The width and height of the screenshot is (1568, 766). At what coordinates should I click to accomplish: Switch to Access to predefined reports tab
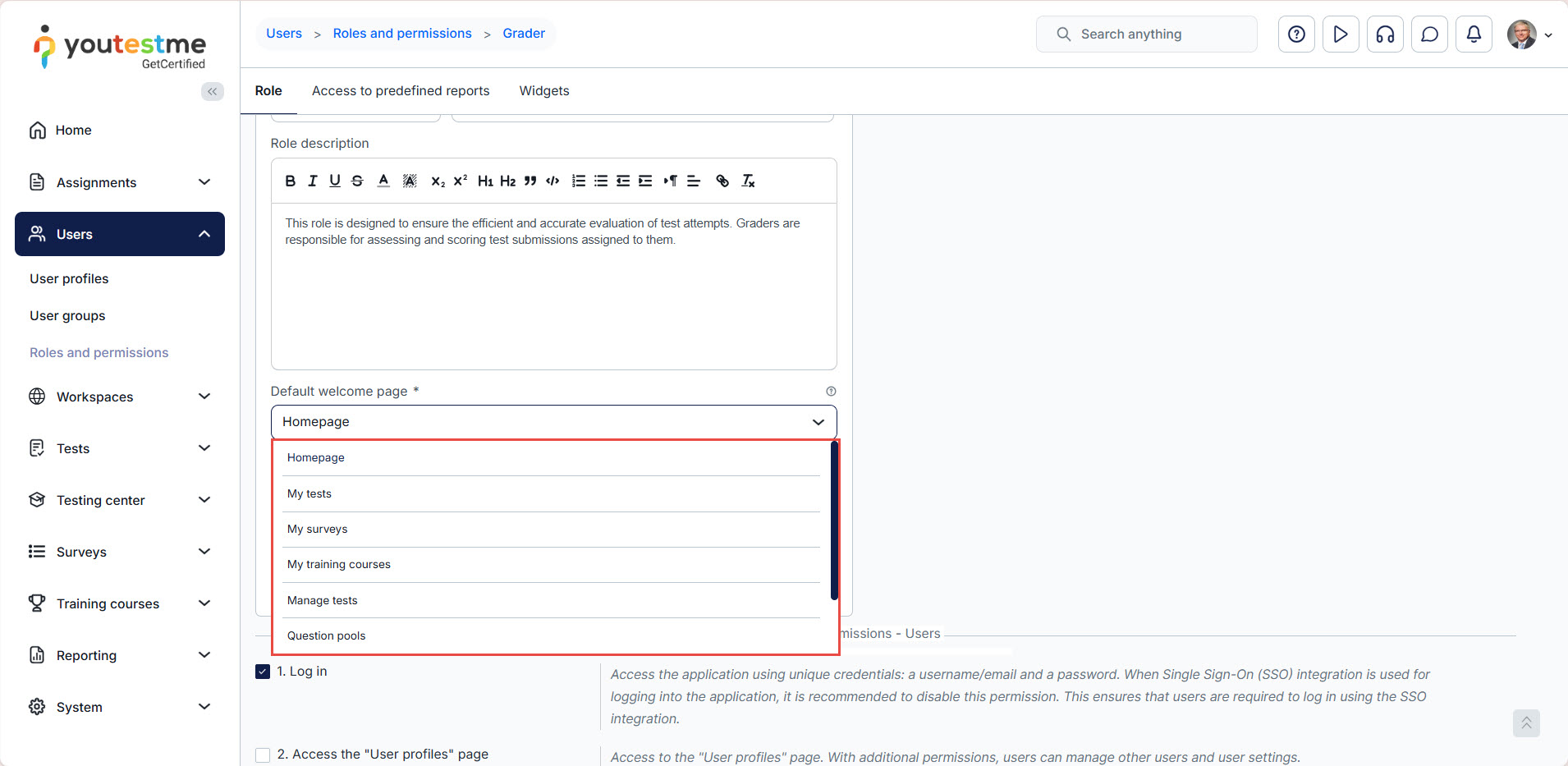pos(401,91)
